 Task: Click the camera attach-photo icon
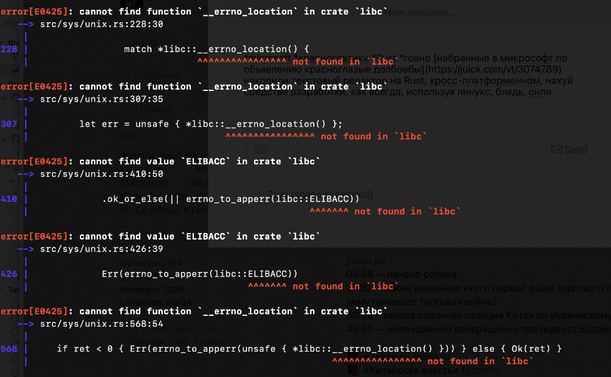pyautogui.click(x=261, y=149)
